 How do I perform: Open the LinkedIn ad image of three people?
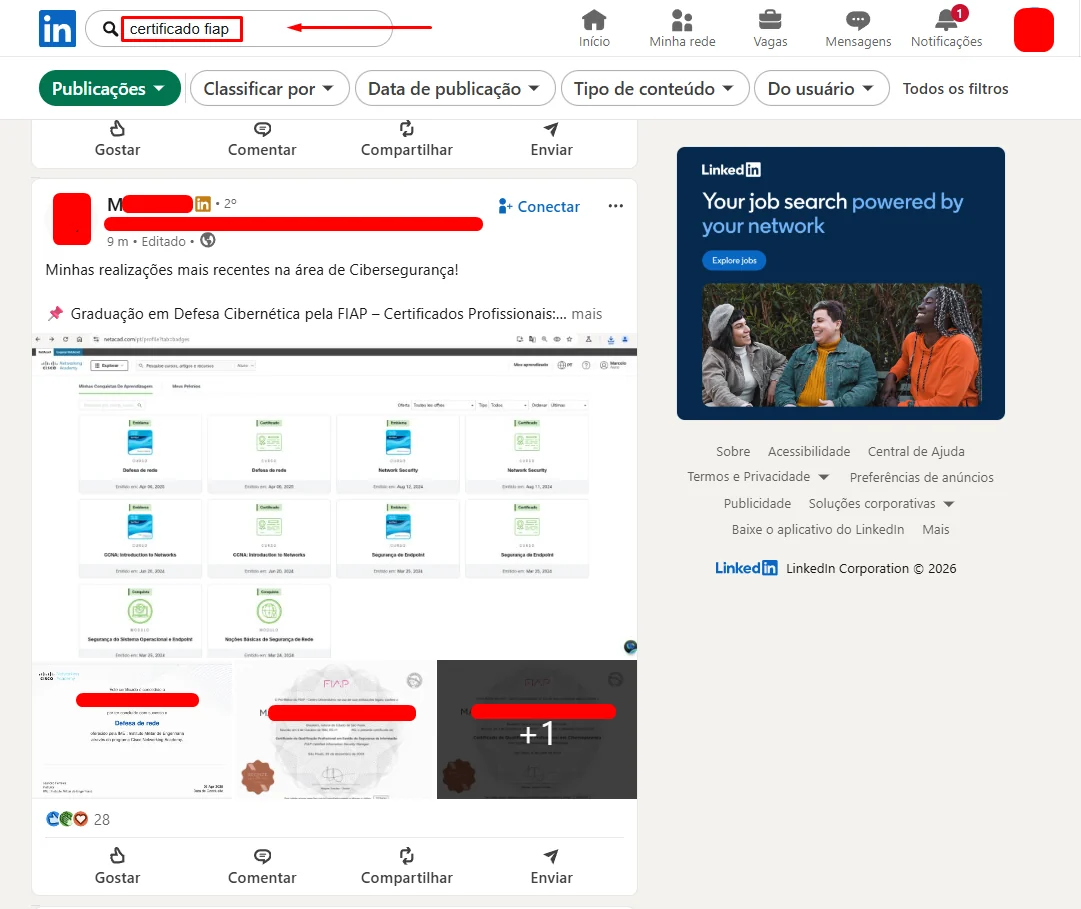pyautogui.click(x=842, y=345)
